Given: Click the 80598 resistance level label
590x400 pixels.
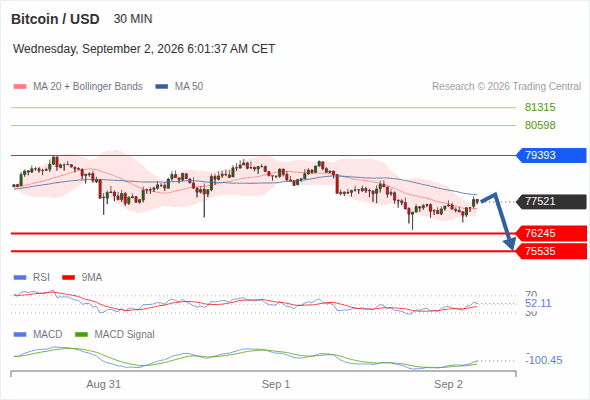Looking at the screenshot, I should tap(540, 125).
